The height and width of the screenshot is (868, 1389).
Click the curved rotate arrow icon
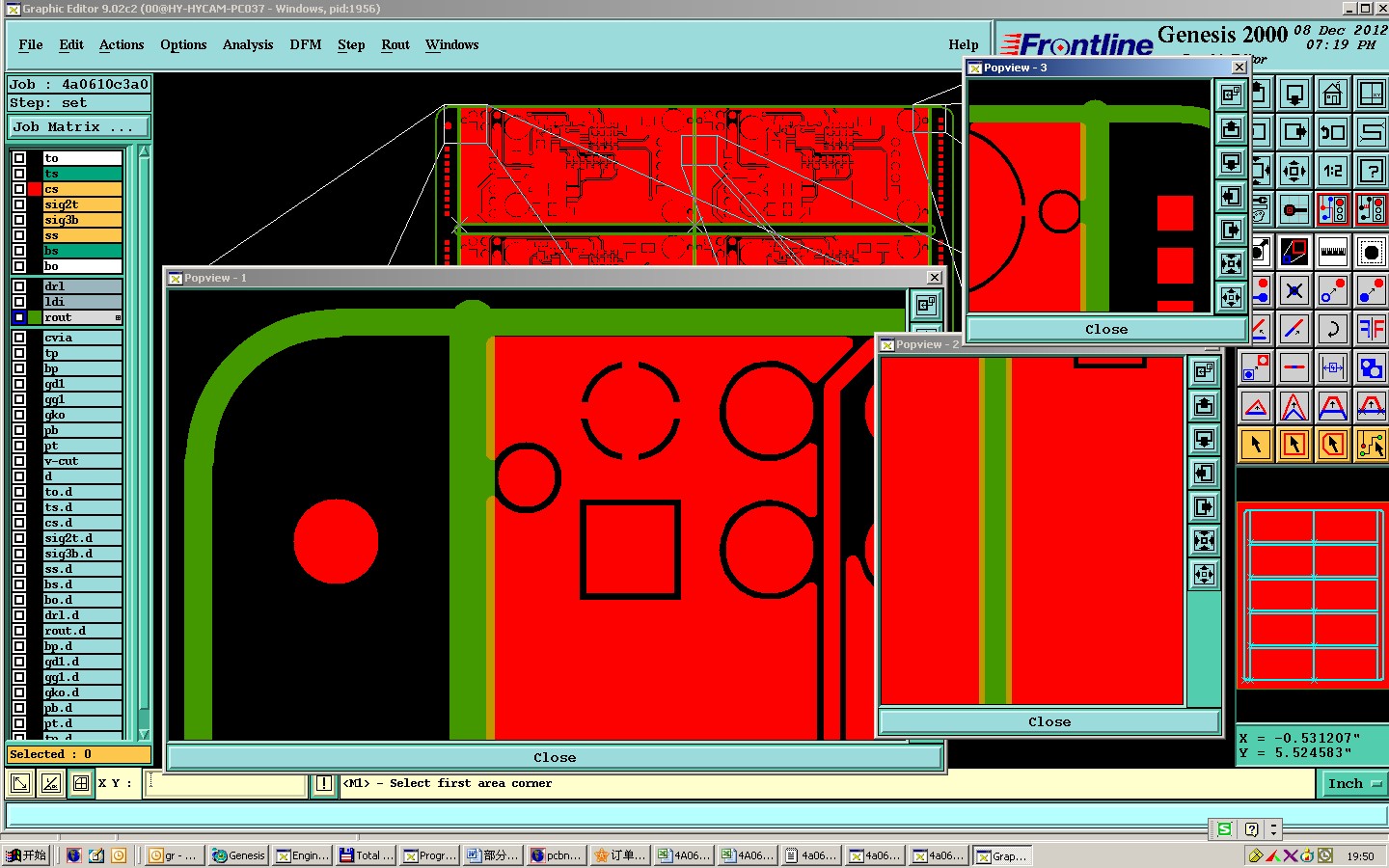1333,329
